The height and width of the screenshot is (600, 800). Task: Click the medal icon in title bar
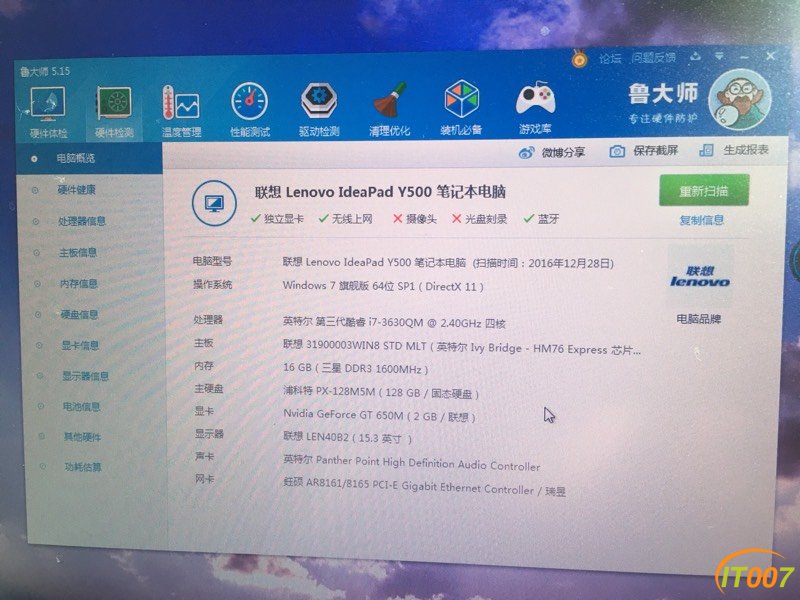tap(579, 59)
